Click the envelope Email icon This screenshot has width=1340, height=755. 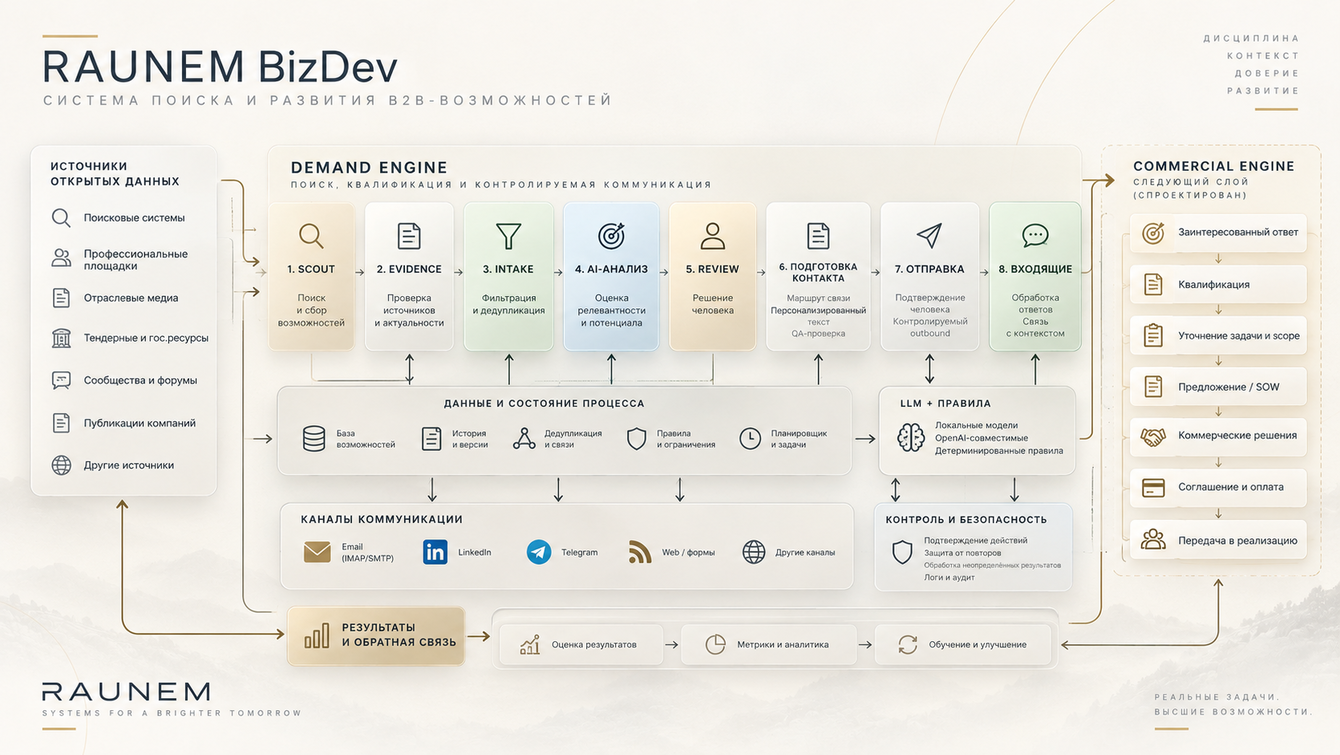[x=317, y=552]
